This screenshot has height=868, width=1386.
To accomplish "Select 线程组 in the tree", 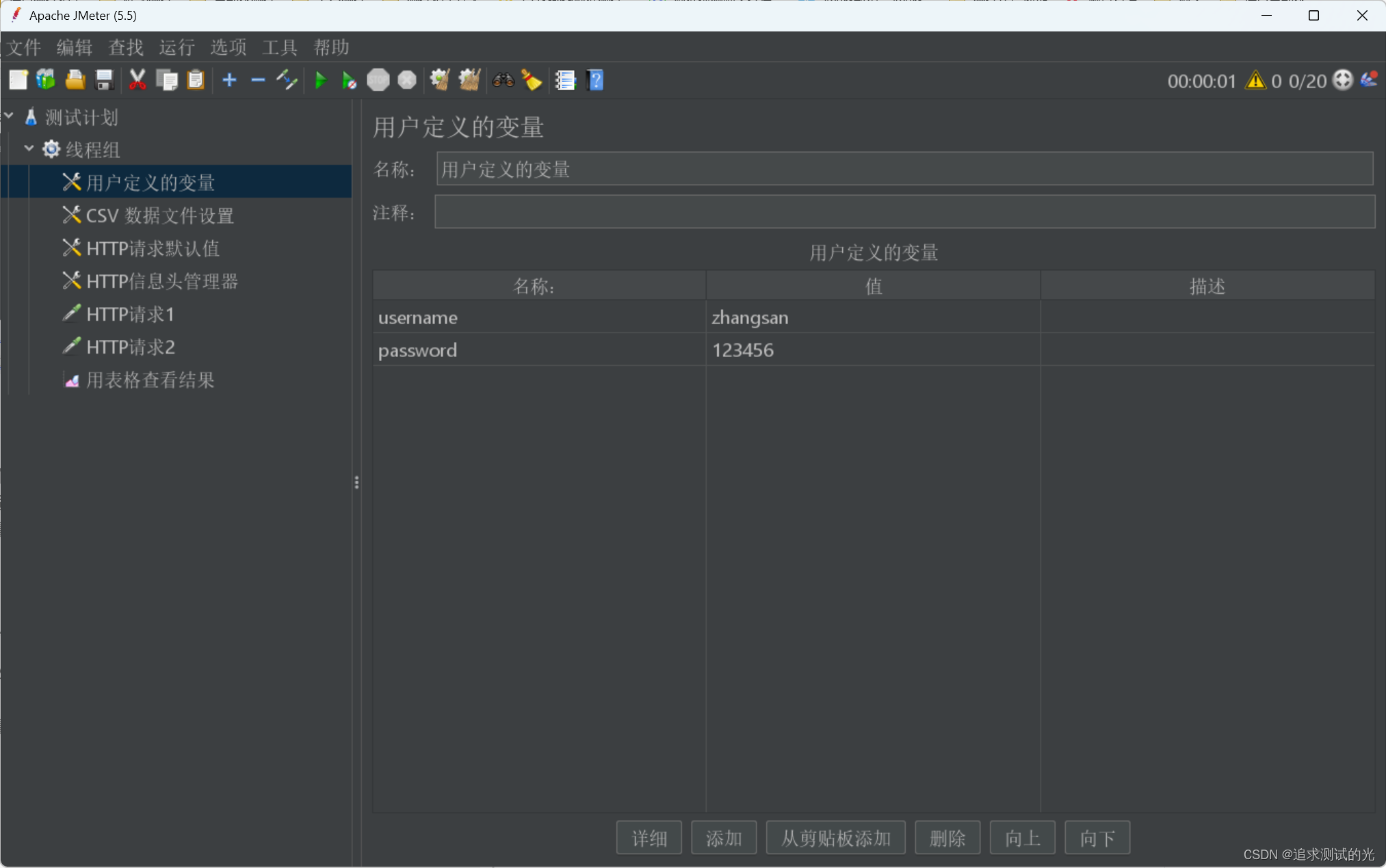I will click(93, 149).
